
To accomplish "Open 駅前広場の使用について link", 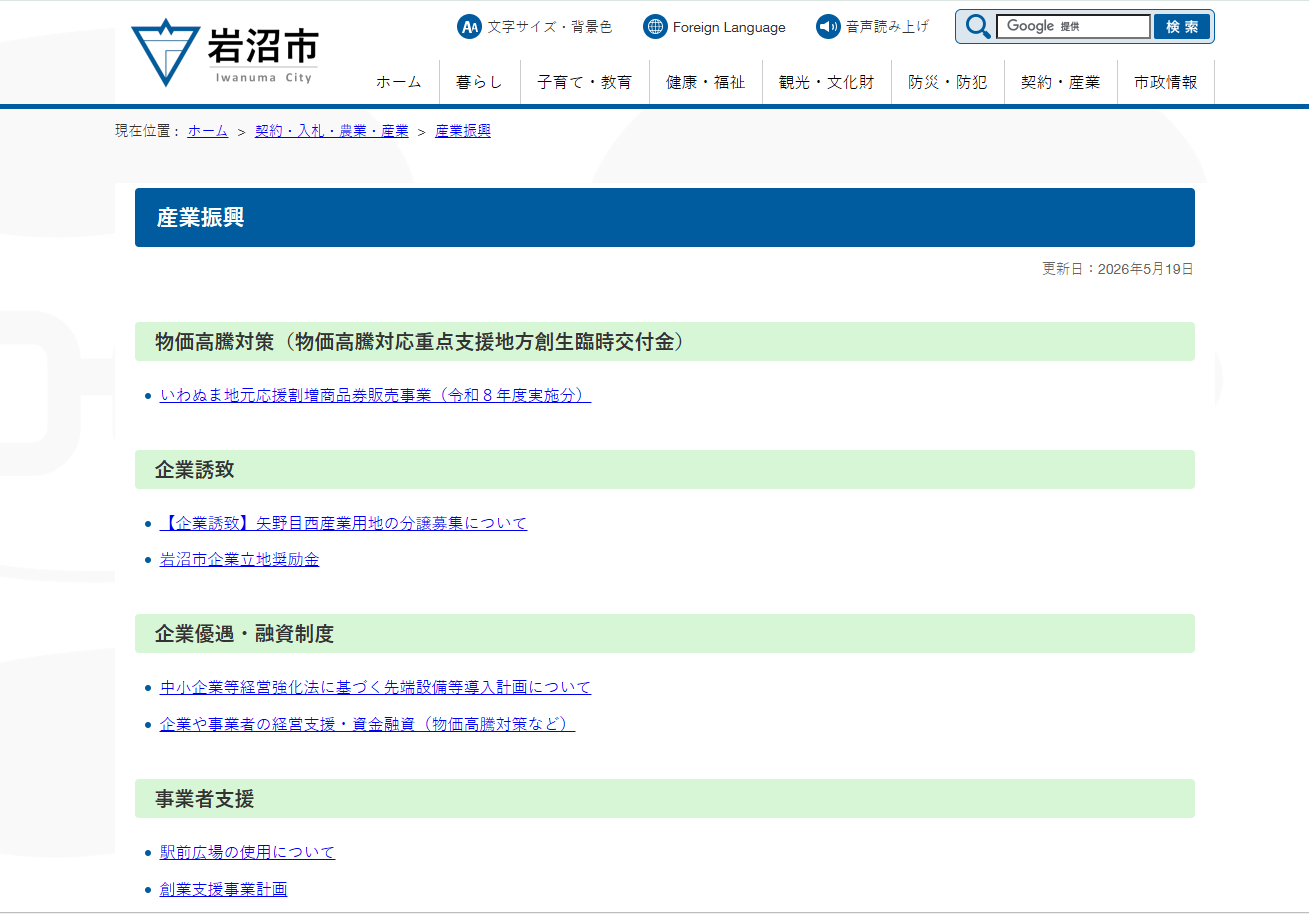I will 247,852.
